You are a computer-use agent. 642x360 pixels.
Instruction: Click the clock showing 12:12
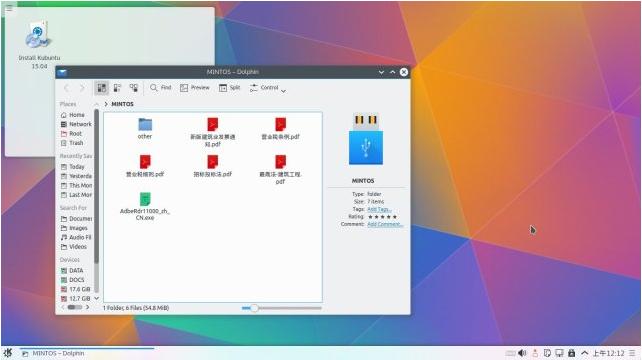pos(608,353)
